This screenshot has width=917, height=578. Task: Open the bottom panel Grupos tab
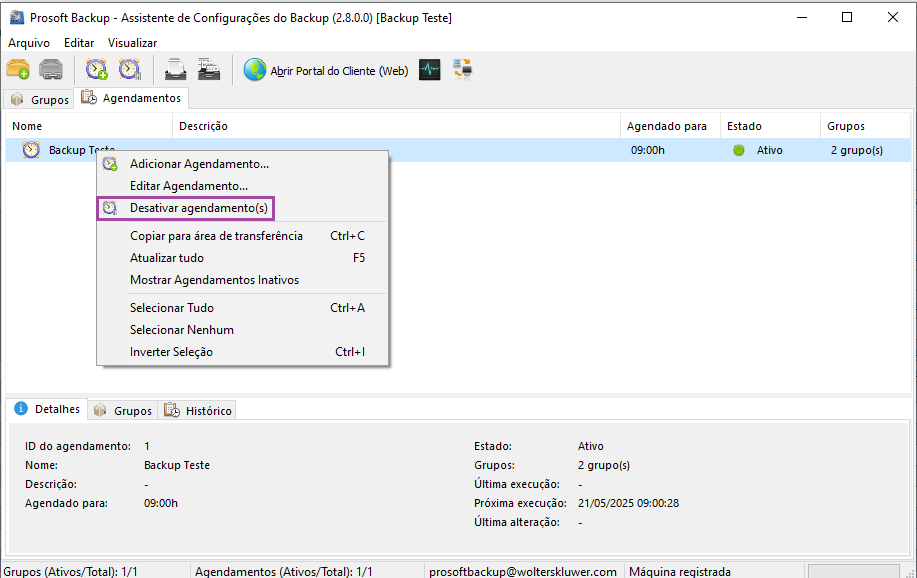point(123,411)
